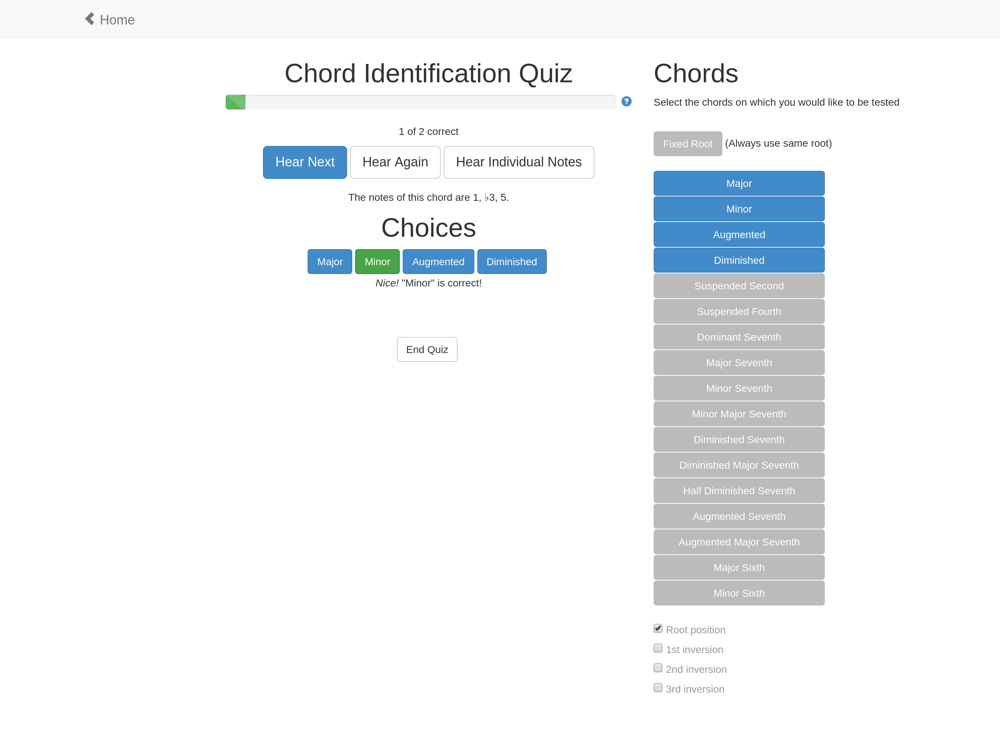Viewport: 1000px width, 750px height.
Task: Select the Major answer choice
Action: pos(330,262)
